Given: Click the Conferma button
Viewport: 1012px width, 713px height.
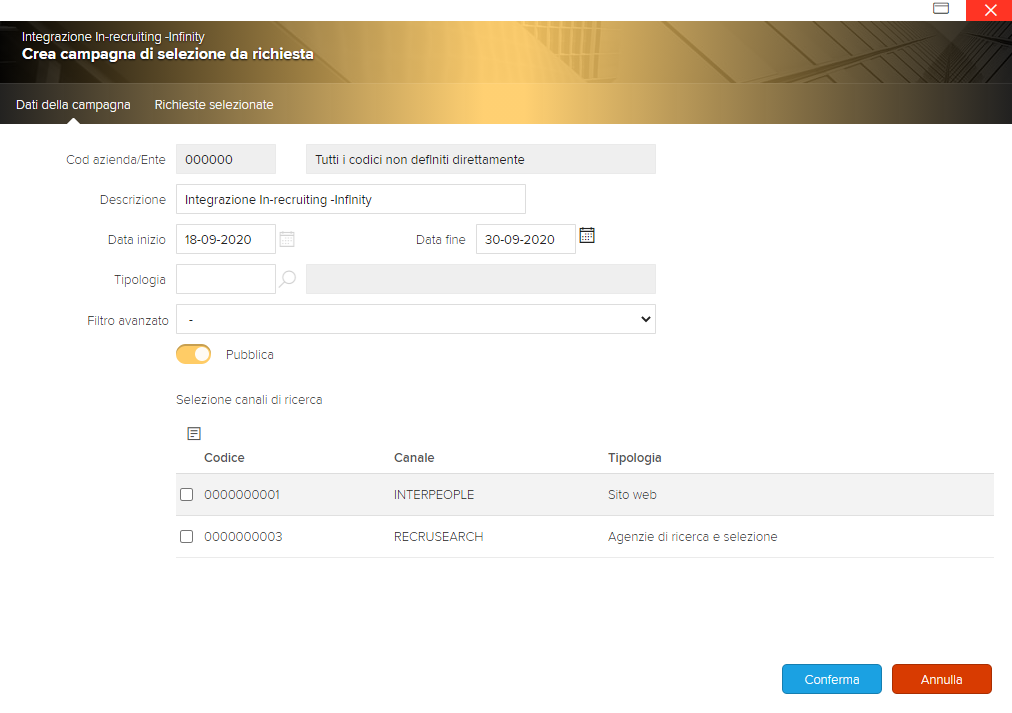Looking at the screenshot, I should [832, 679].
